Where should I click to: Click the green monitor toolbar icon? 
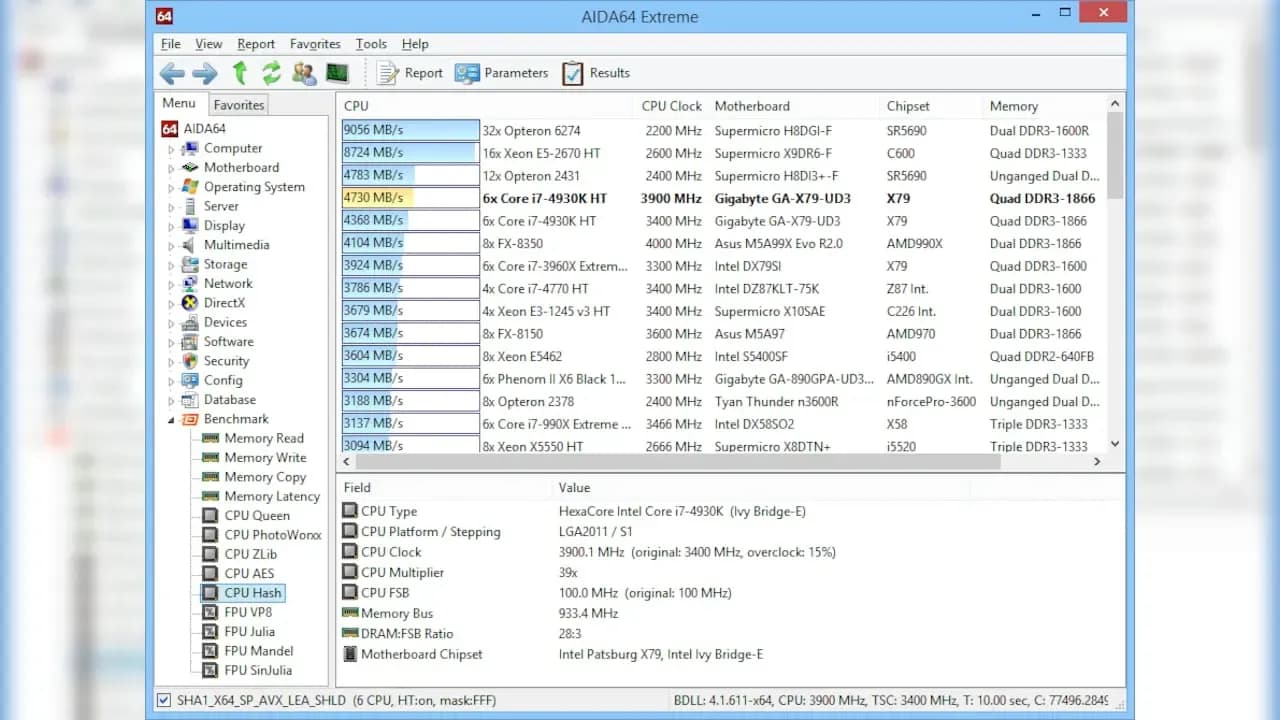pos(337,73)
